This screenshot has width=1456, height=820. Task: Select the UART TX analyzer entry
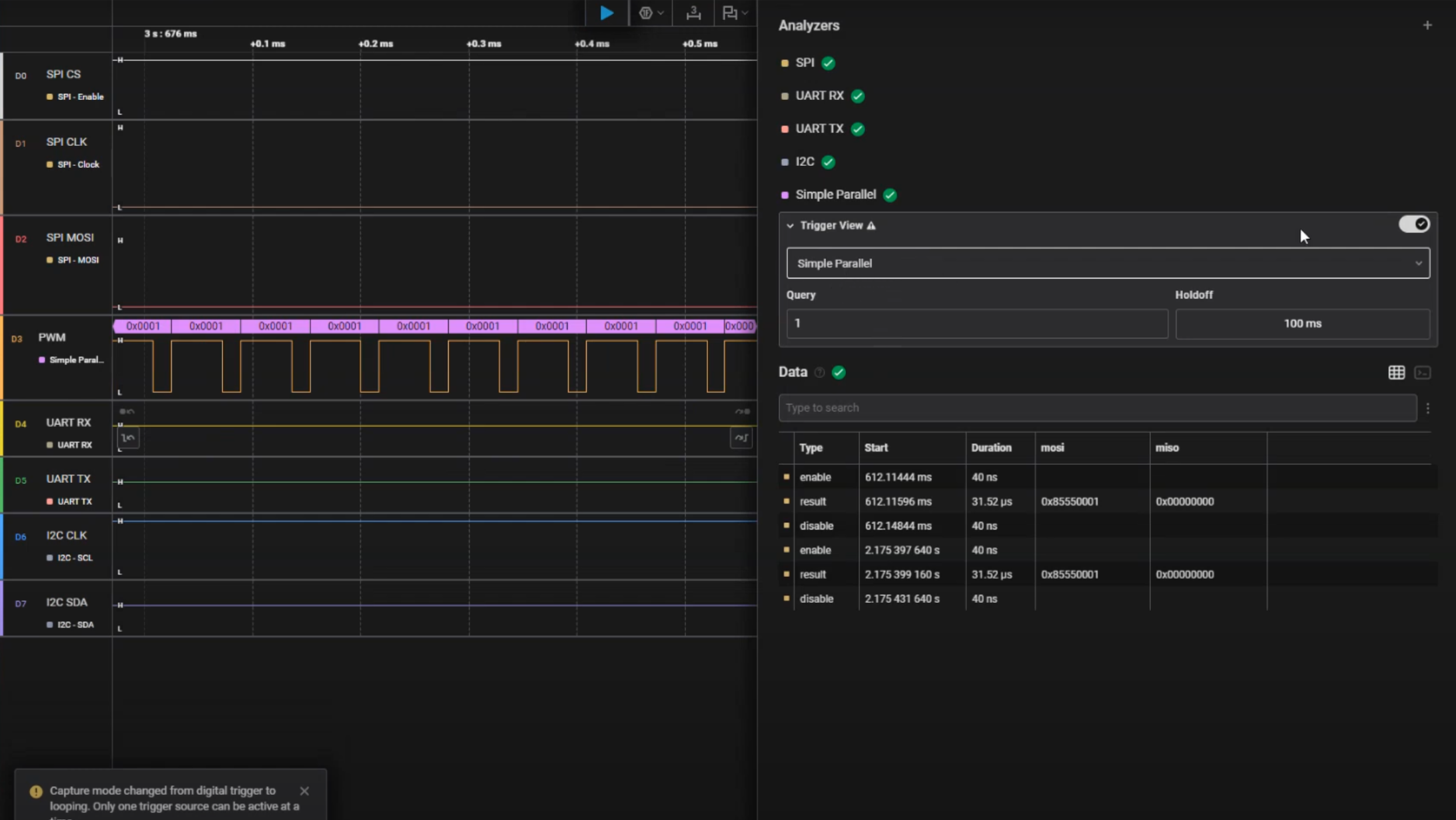[x=819, y=129]
